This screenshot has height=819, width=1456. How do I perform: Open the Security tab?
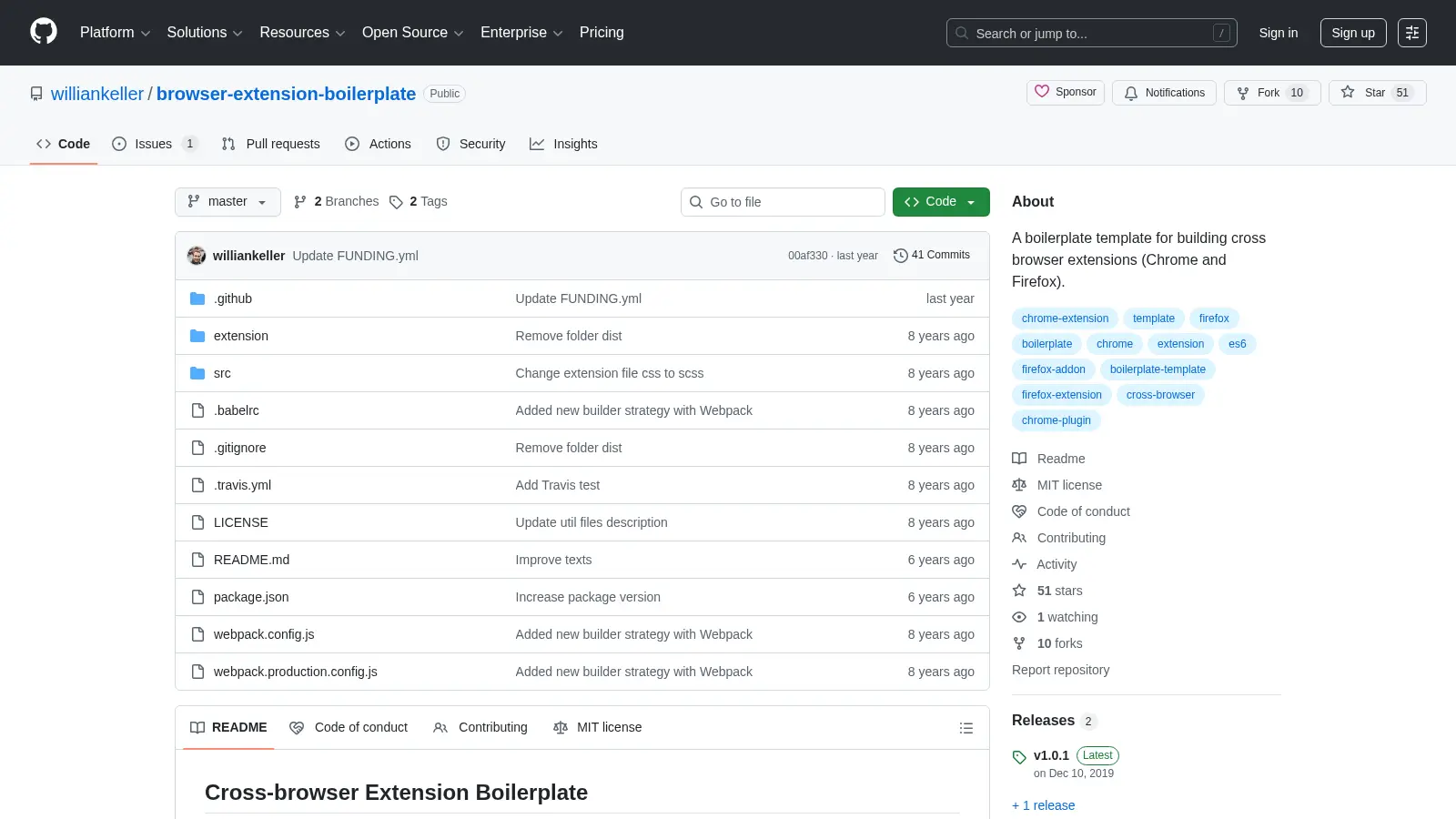click(471, 144)
